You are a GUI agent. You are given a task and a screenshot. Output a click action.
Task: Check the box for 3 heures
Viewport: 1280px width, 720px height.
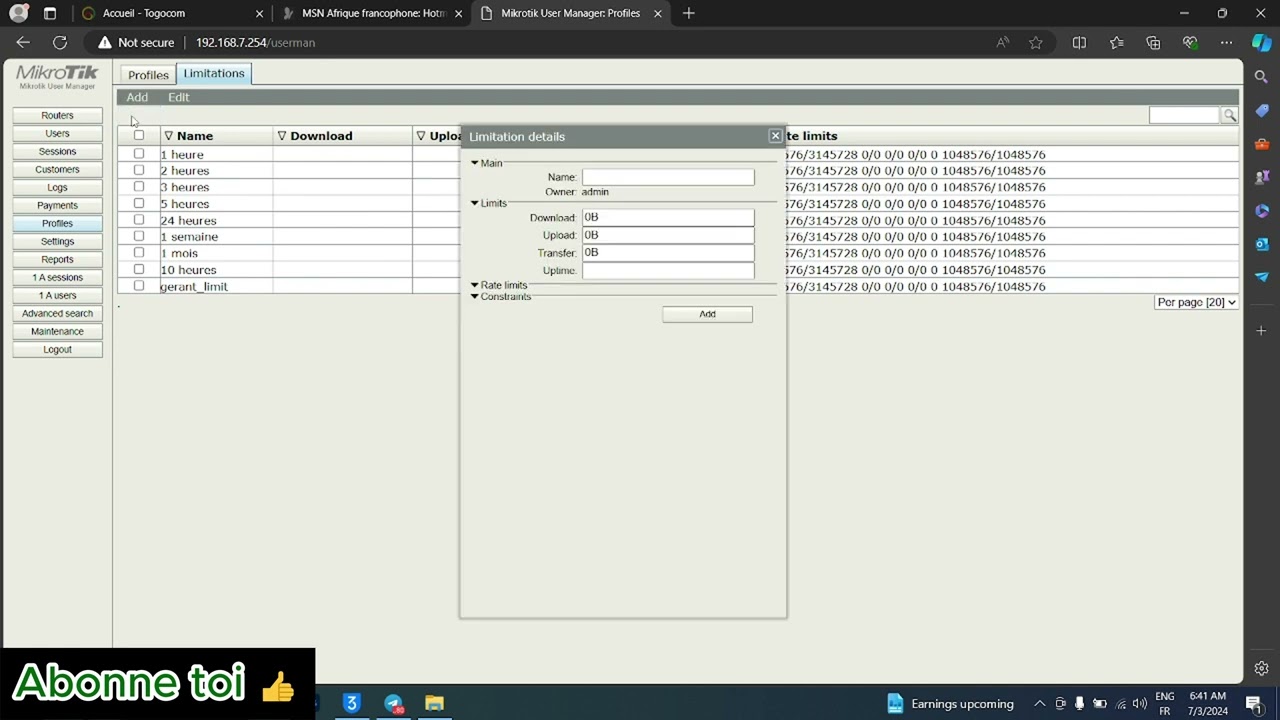(139, 186)
